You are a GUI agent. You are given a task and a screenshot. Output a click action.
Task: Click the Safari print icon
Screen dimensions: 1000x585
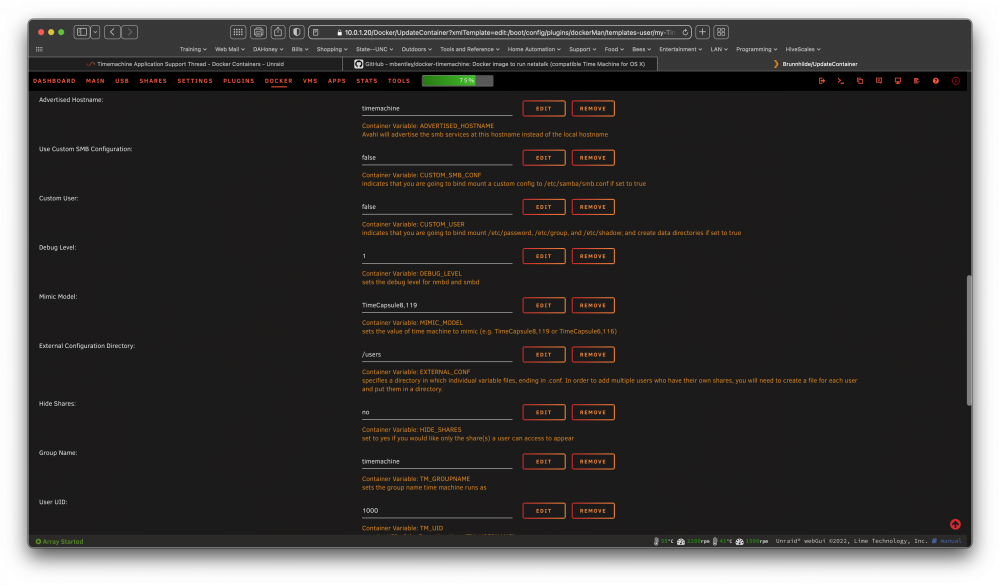click(x=258, y=32)
